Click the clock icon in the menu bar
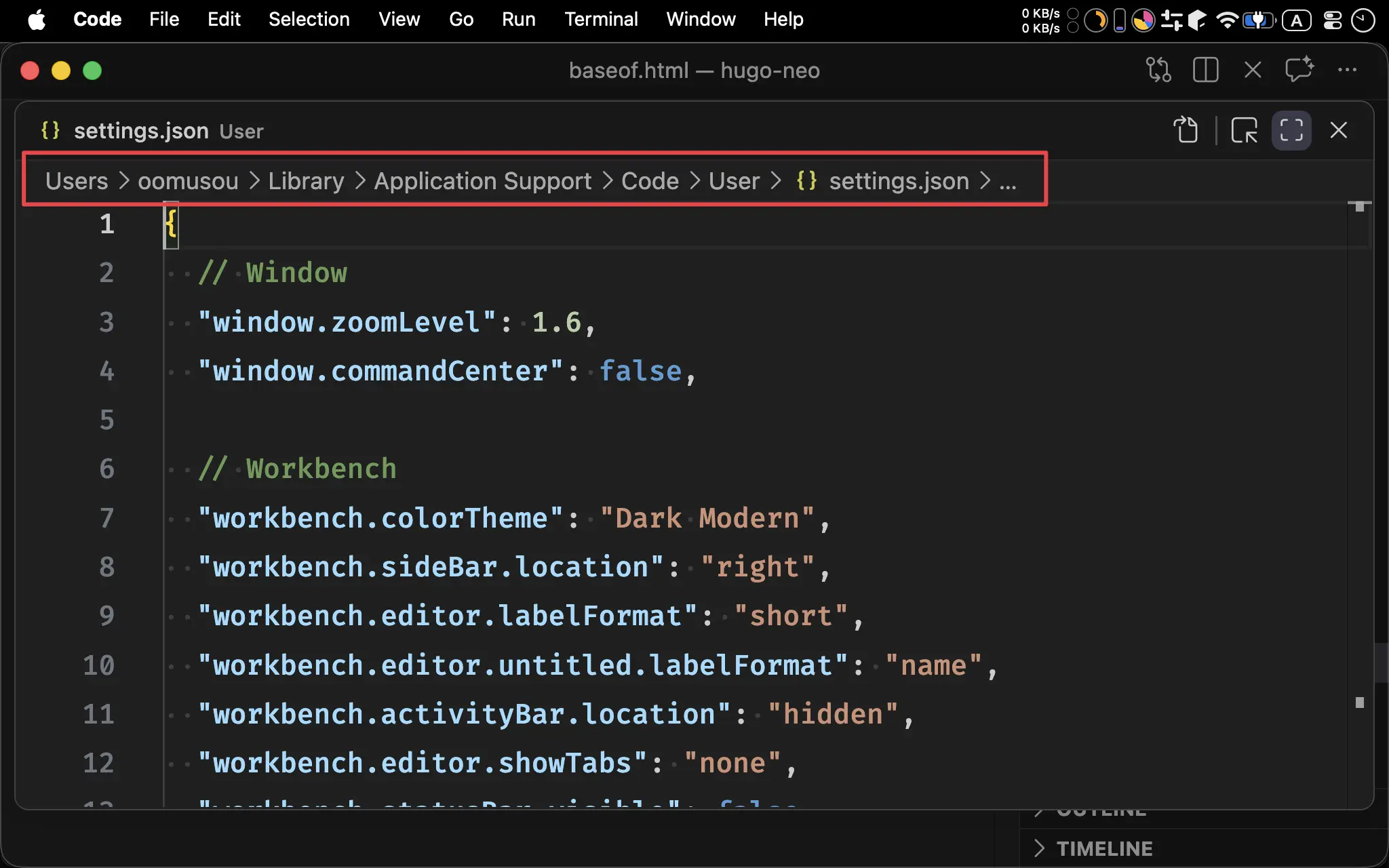The image size is (1389, 868). click(x=1363, y=20)
